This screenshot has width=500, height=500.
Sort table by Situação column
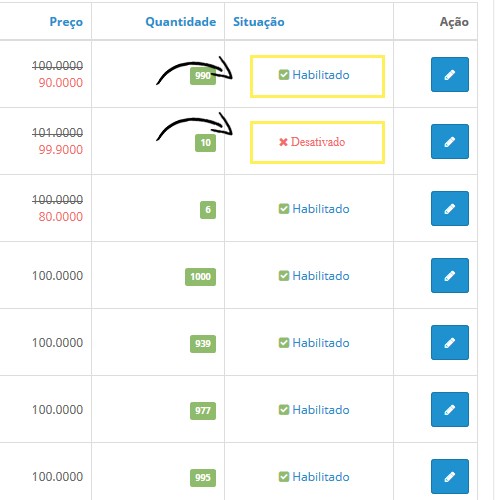[x=259, y=22]
